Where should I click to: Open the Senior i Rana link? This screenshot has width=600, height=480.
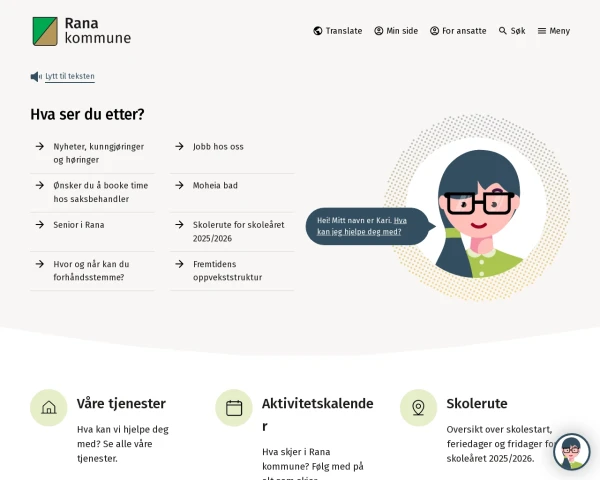tap(79, 225)
